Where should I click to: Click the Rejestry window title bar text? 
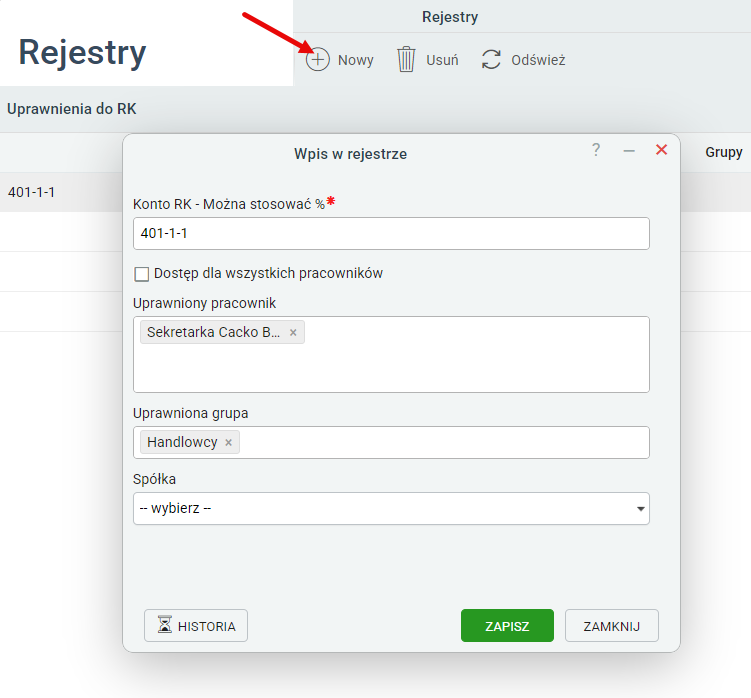pyautogui.click(x=450, y=17)
